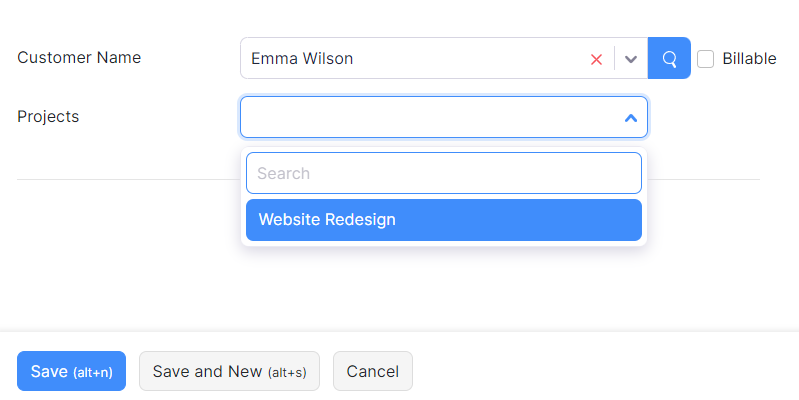Click the alt+n shortcut hint on Save

coord(92,372)
